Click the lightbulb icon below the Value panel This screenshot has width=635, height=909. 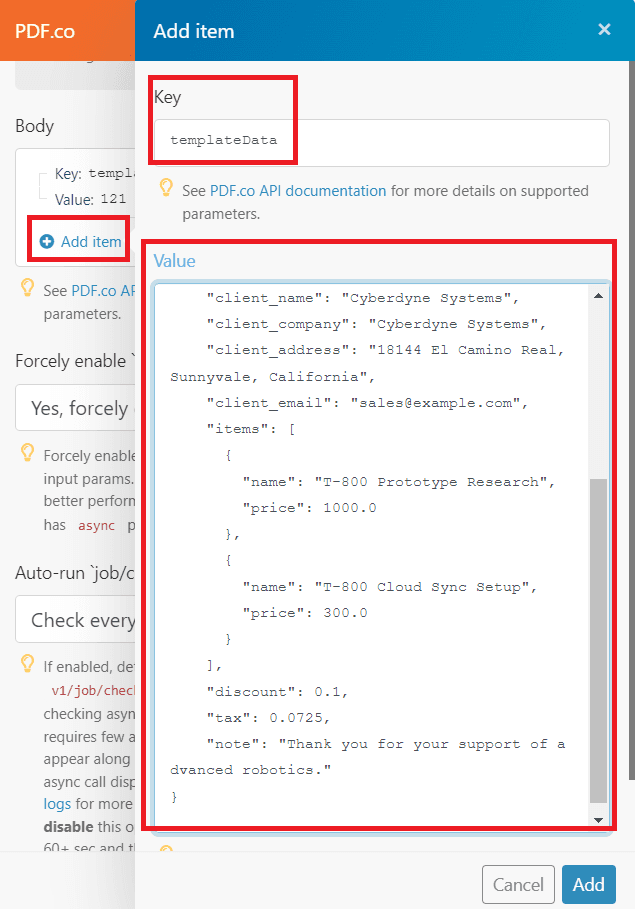(x=166, y=848)
